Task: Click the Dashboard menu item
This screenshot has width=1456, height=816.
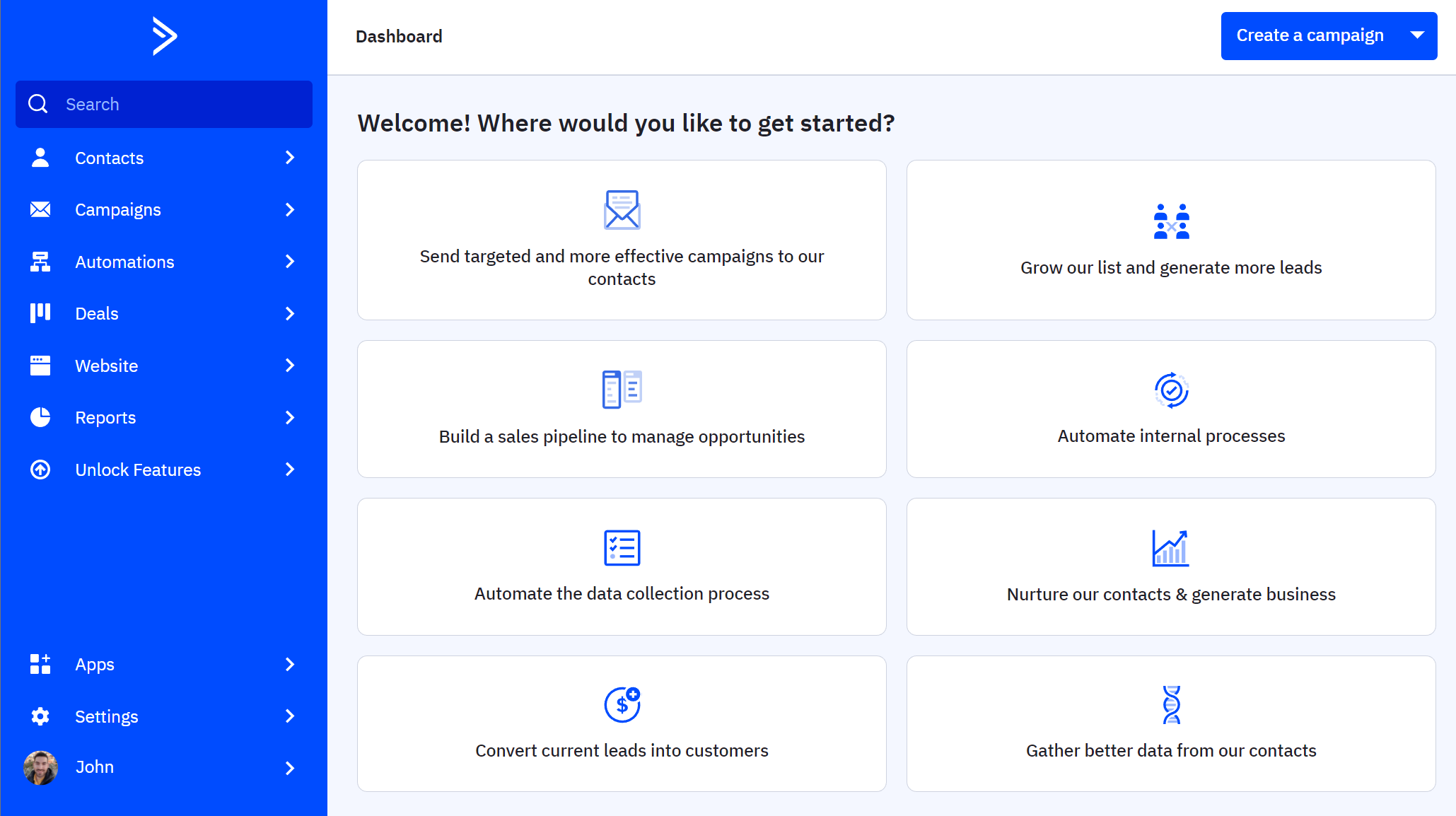Action: tap(399, 36)
